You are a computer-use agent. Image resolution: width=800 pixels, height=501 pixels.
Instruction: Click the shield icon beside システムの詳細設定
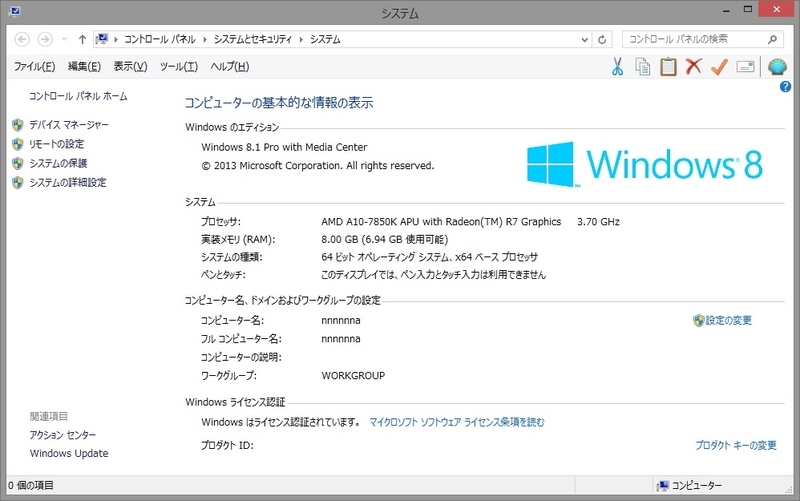coord(18,183)
